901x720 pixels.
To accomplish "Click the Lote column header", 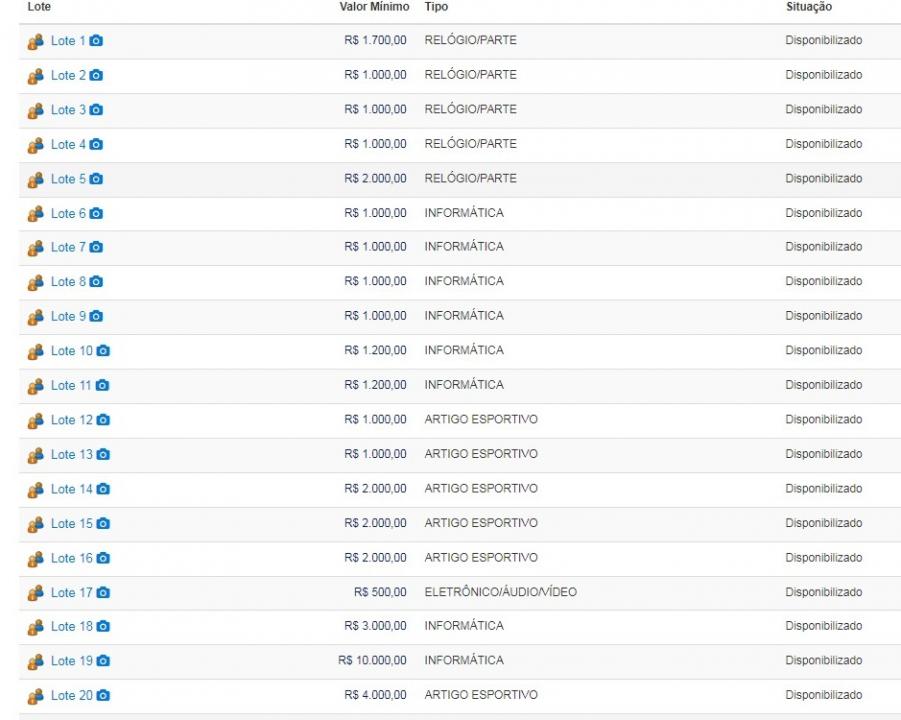I will [39, 7].
